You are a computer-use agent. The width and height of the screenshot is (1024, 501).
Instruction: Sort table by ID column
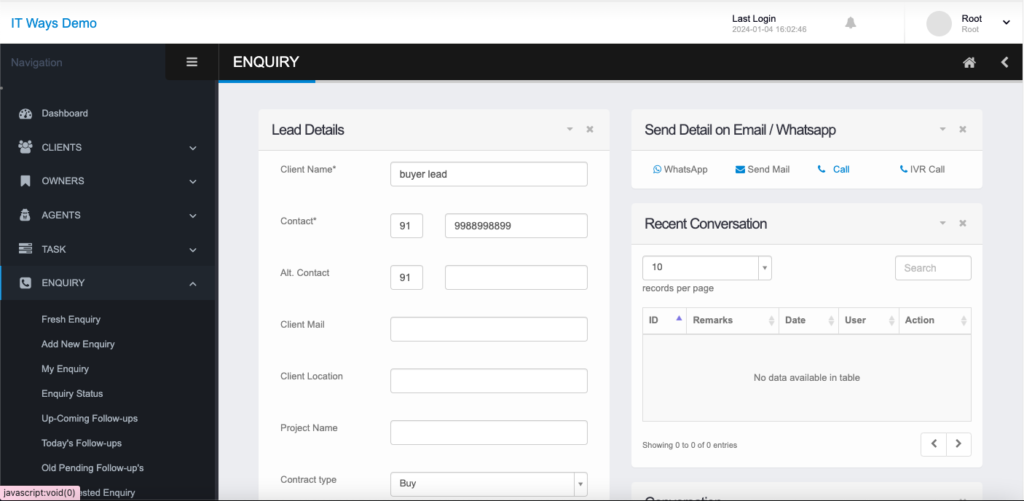[x=664, y=320]
